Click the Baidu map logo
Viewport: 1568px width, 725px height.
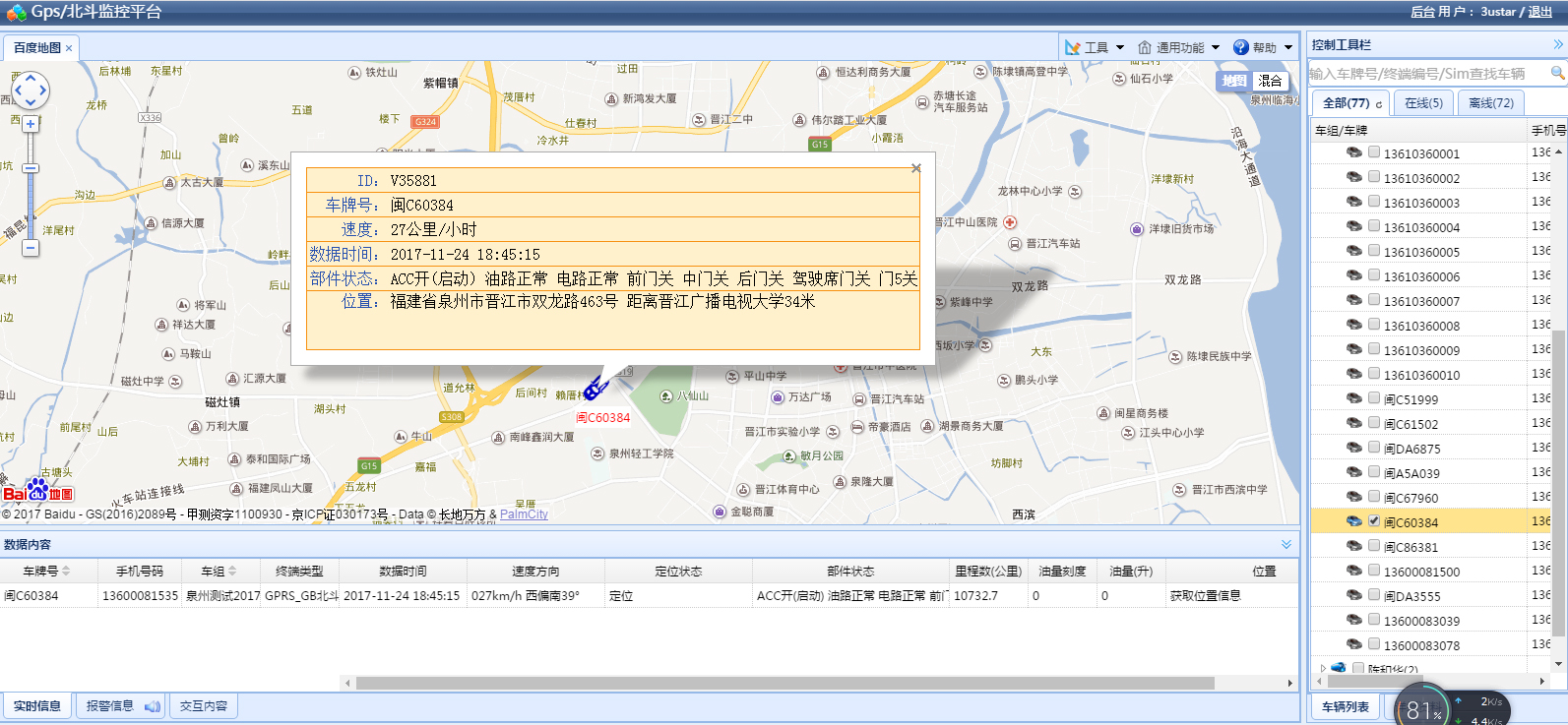point(37,490)
